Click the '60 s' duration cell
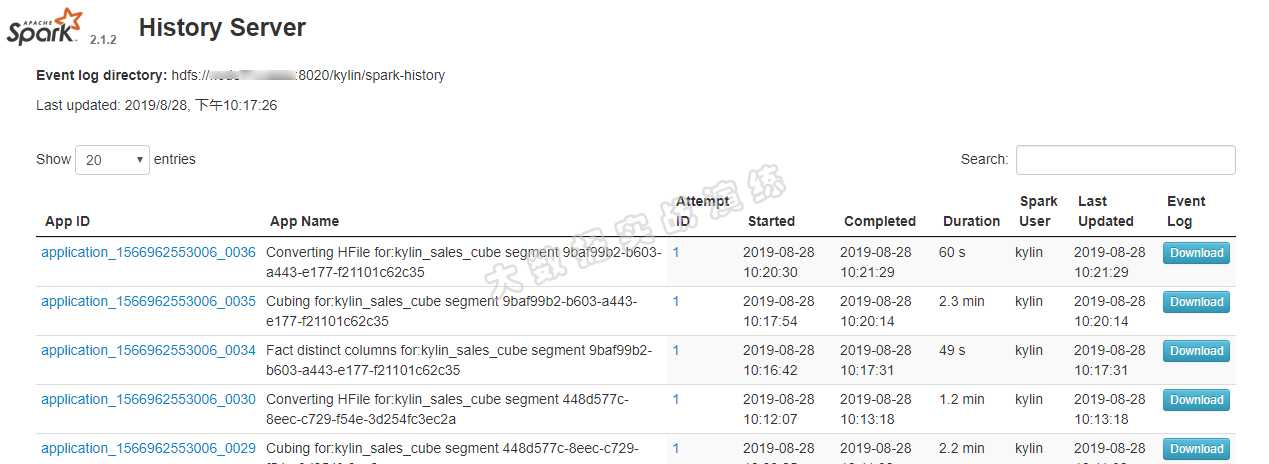 pyautogui.click(x=952, y=252)
